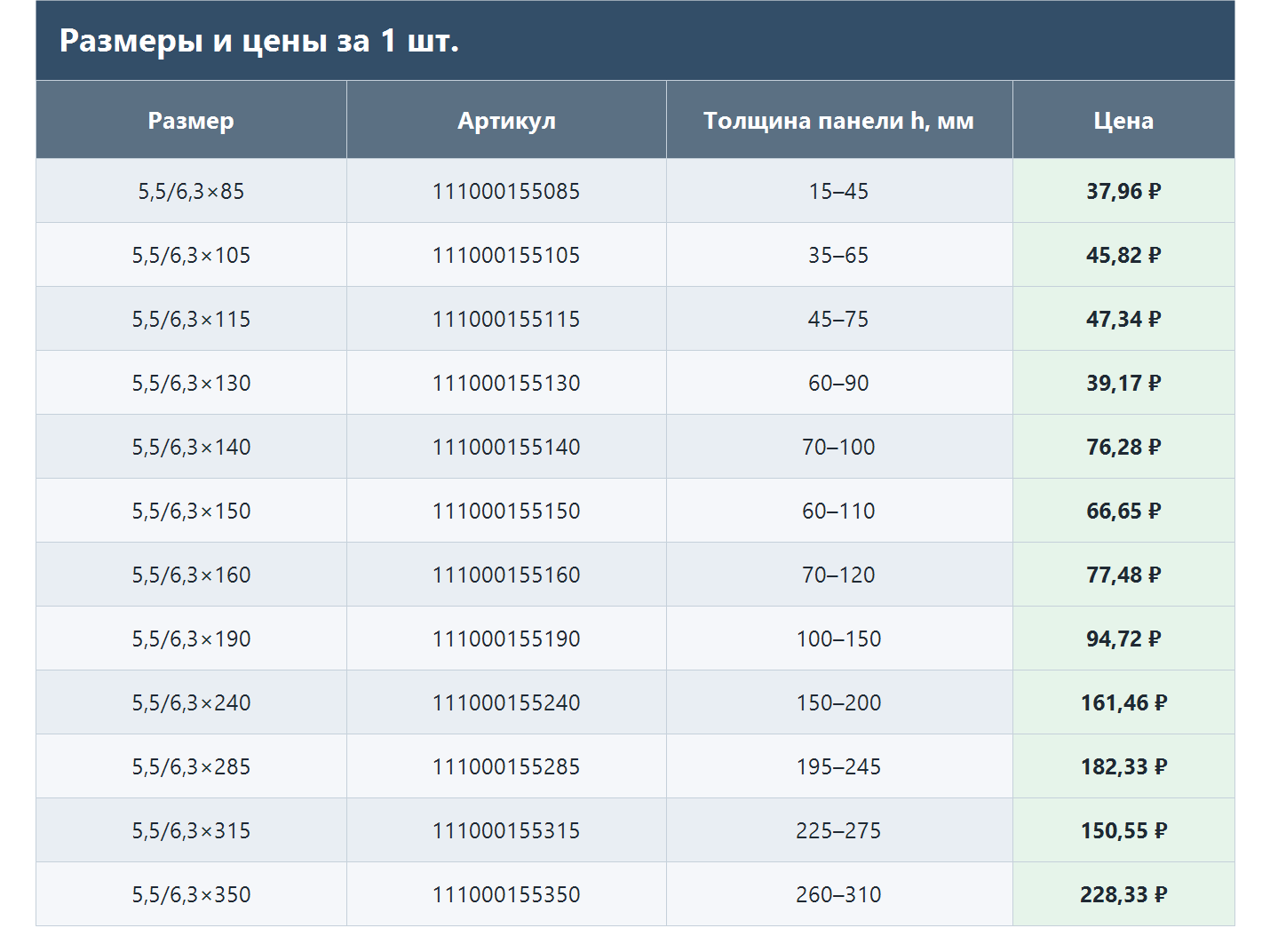The image size is (1270, 952).
Task: Select thickness range 225–275
Action: click(838, 830)
